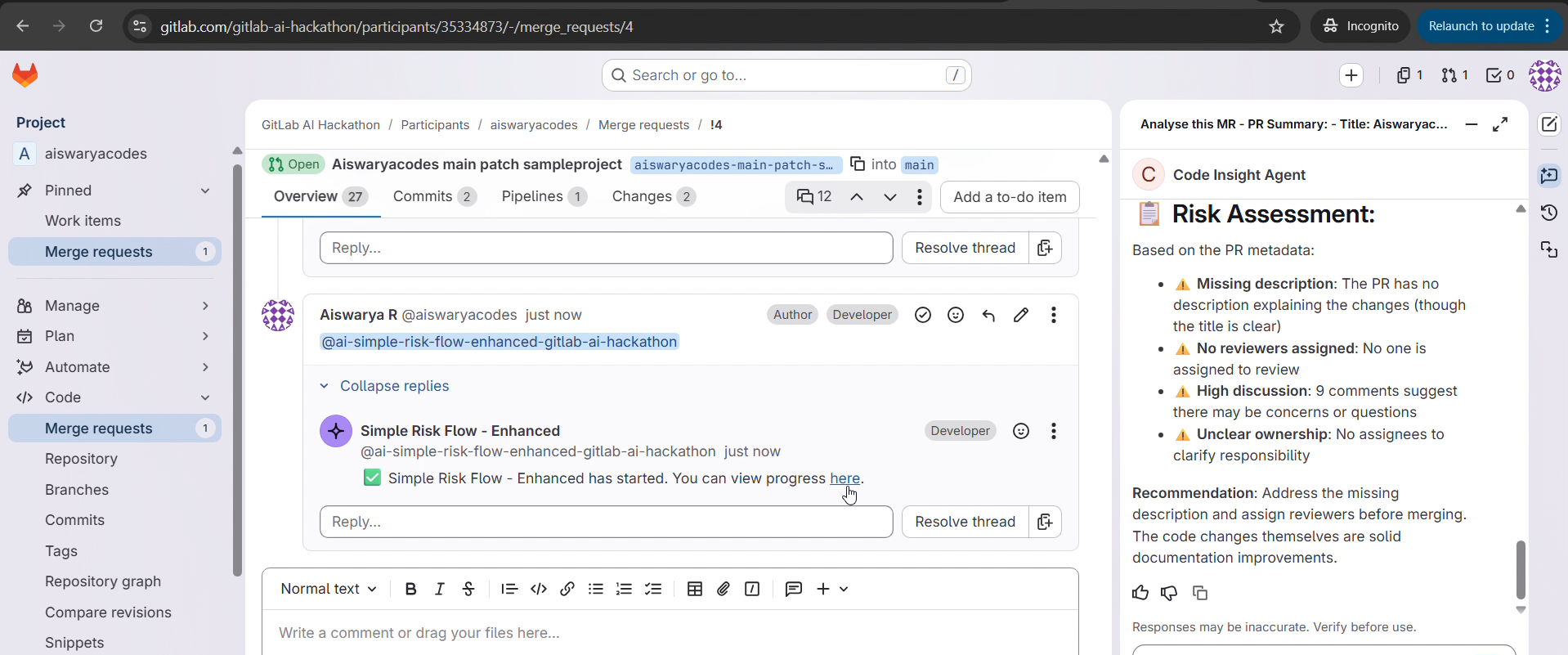Viewport: 1568px width, 655px height.
Task: Click Resolve thread below Simple Risk Flow reply
Action: [965, 522]
